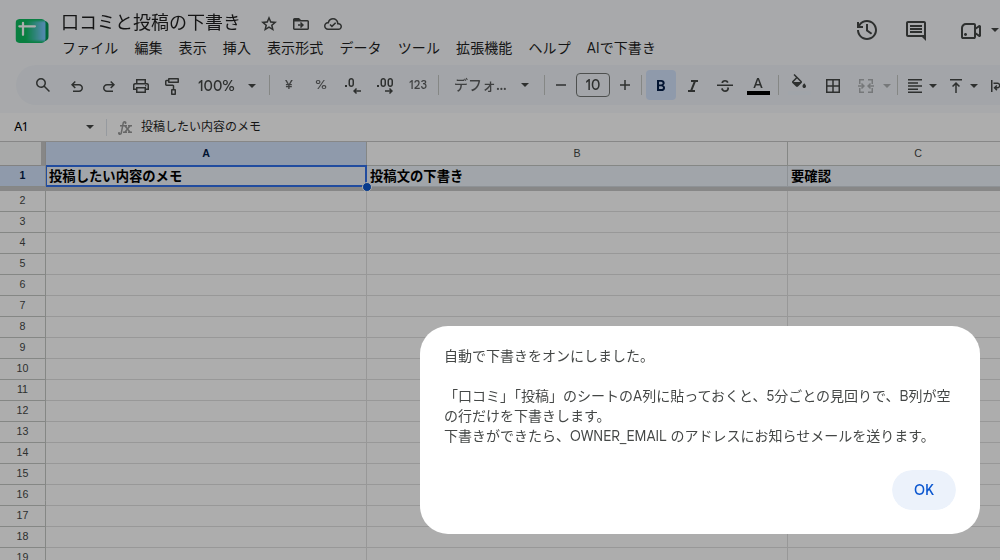The width and height of the screenshot is (1000, 560).
Task: Open version history clock icon
Action: pos(866,30)
